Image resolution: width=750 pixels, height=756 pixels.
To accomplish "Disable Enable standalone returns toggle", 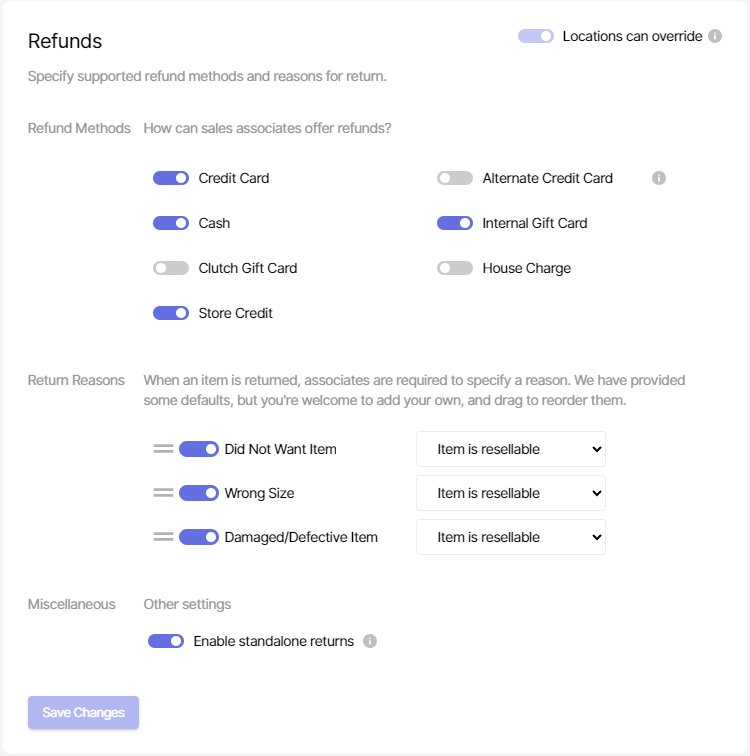I will [x=166, y=641].
